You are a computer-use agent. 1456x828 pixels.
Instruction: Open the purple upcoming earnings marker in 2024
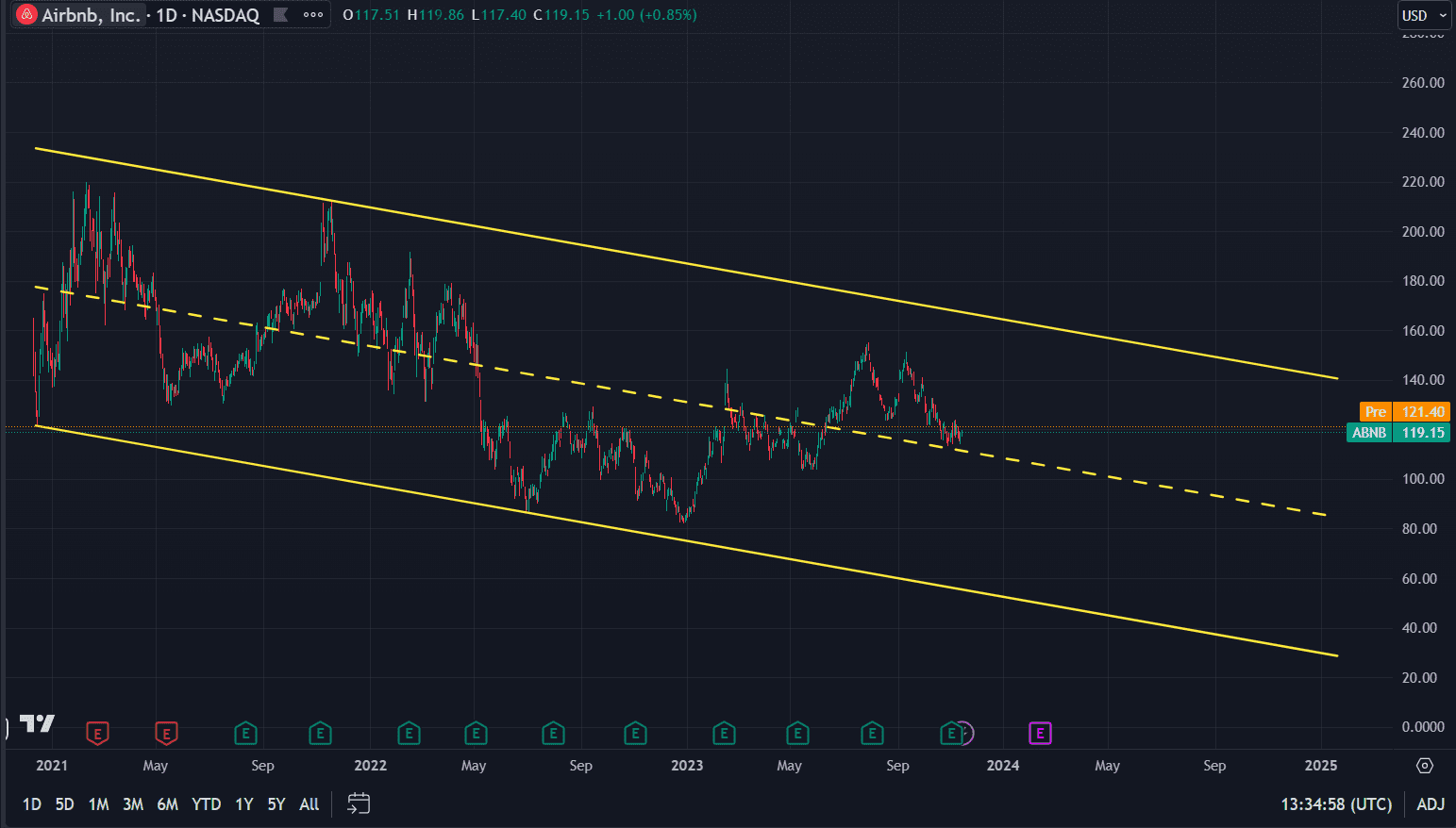(x=1040, y=733)
